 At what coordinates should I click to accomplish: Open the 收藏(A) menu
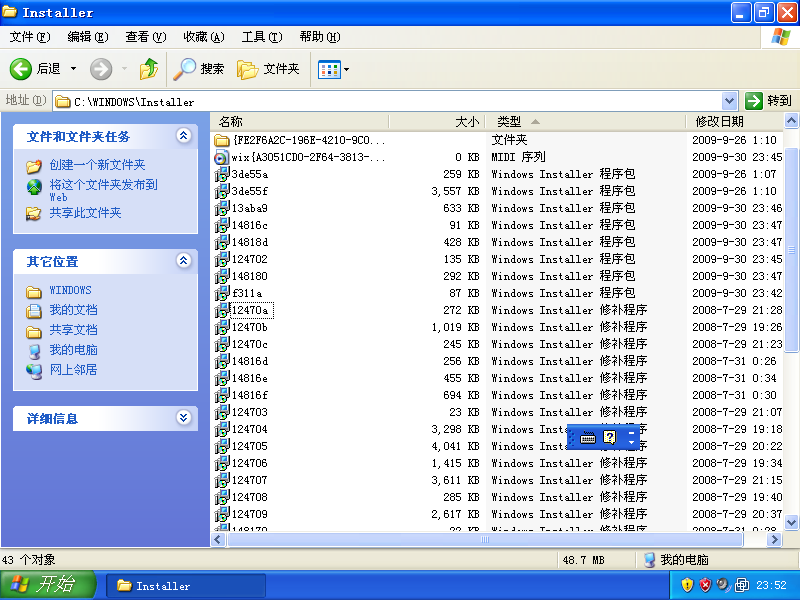click(204, 37)
